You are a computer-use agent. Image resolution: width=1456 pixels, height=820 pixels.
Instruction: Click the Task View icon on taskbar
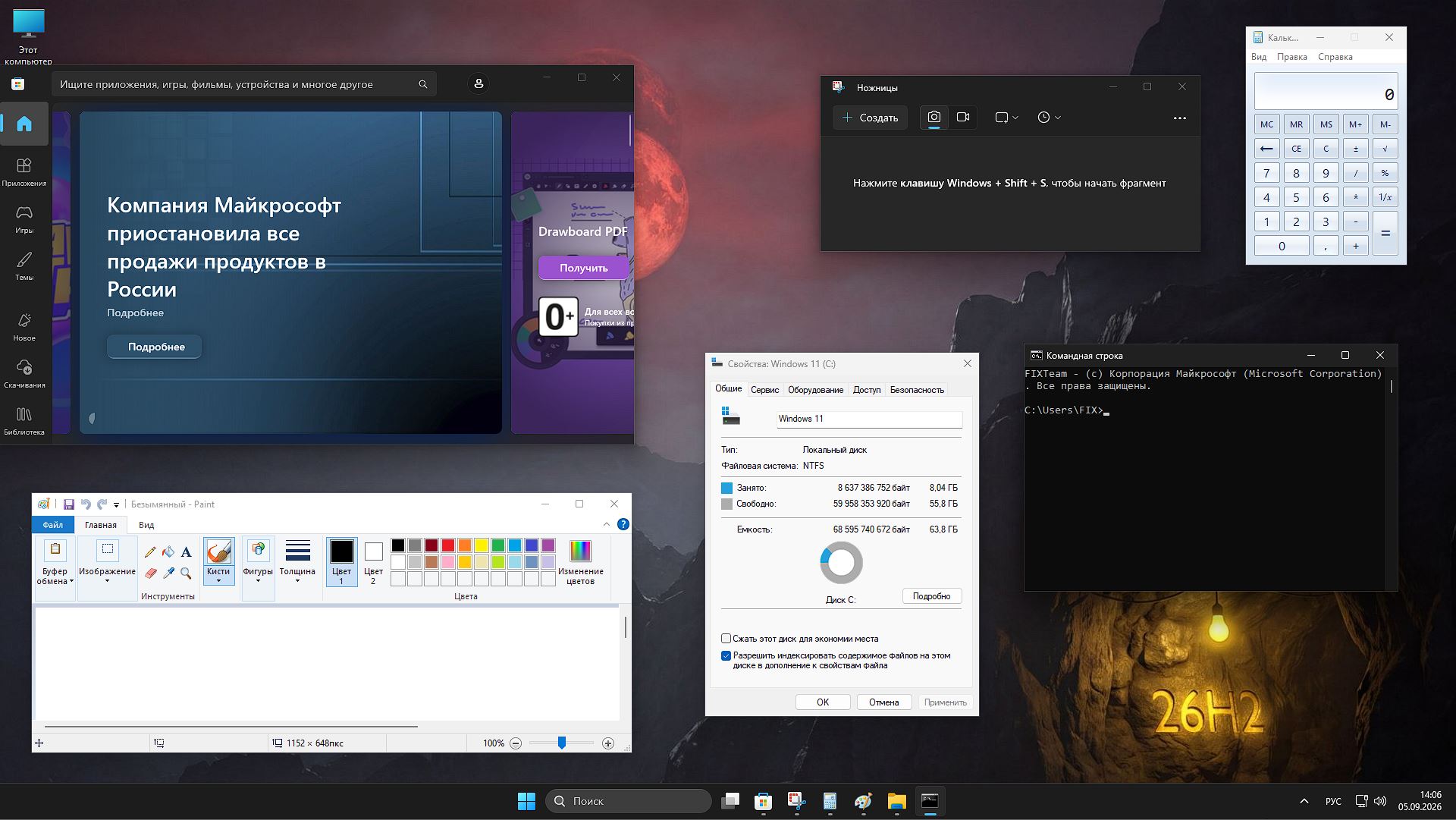click(x=730, y=801)
